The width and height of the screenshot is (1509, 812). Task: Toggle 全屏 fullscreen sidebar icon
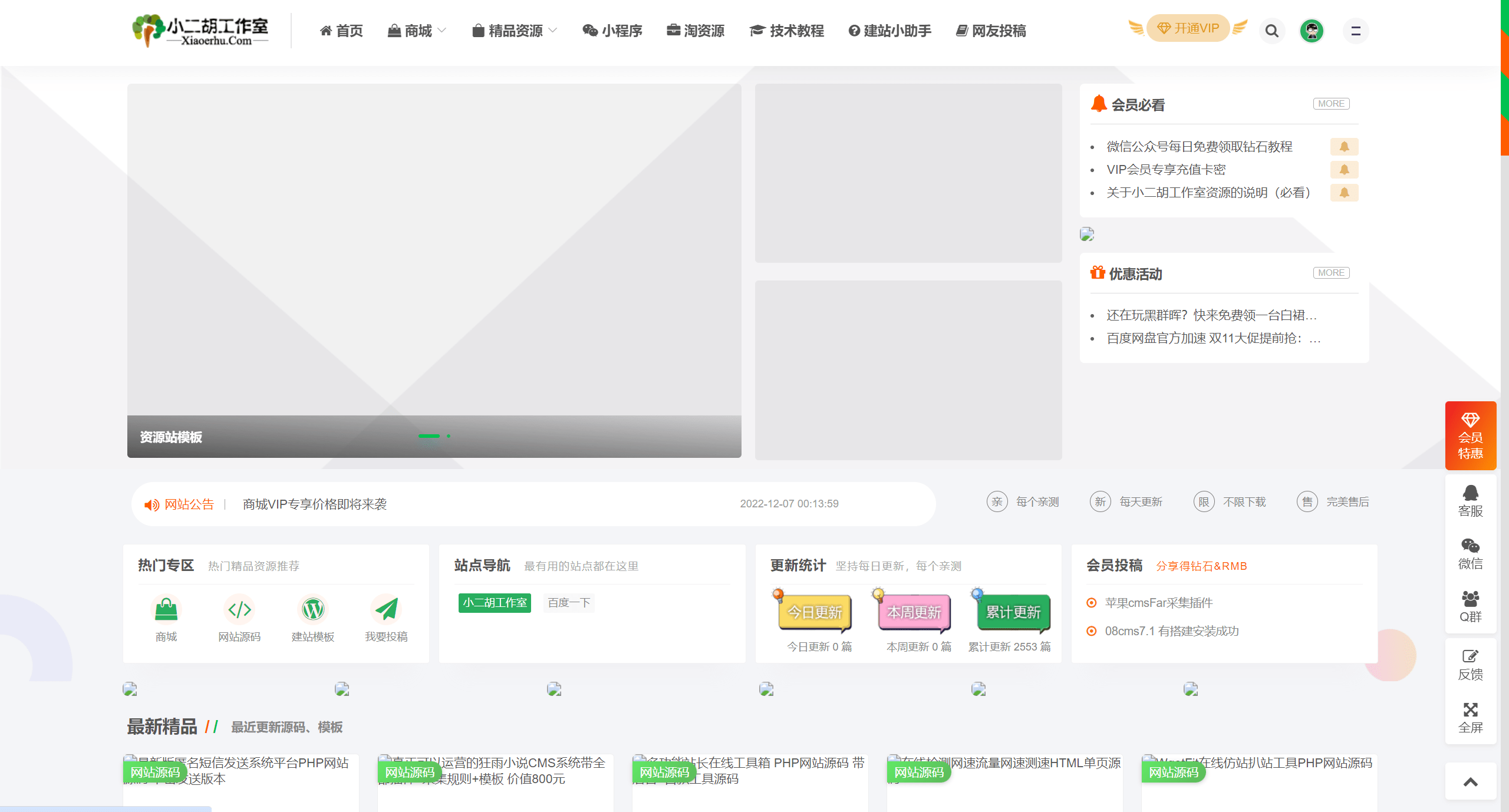(1471, 717)
